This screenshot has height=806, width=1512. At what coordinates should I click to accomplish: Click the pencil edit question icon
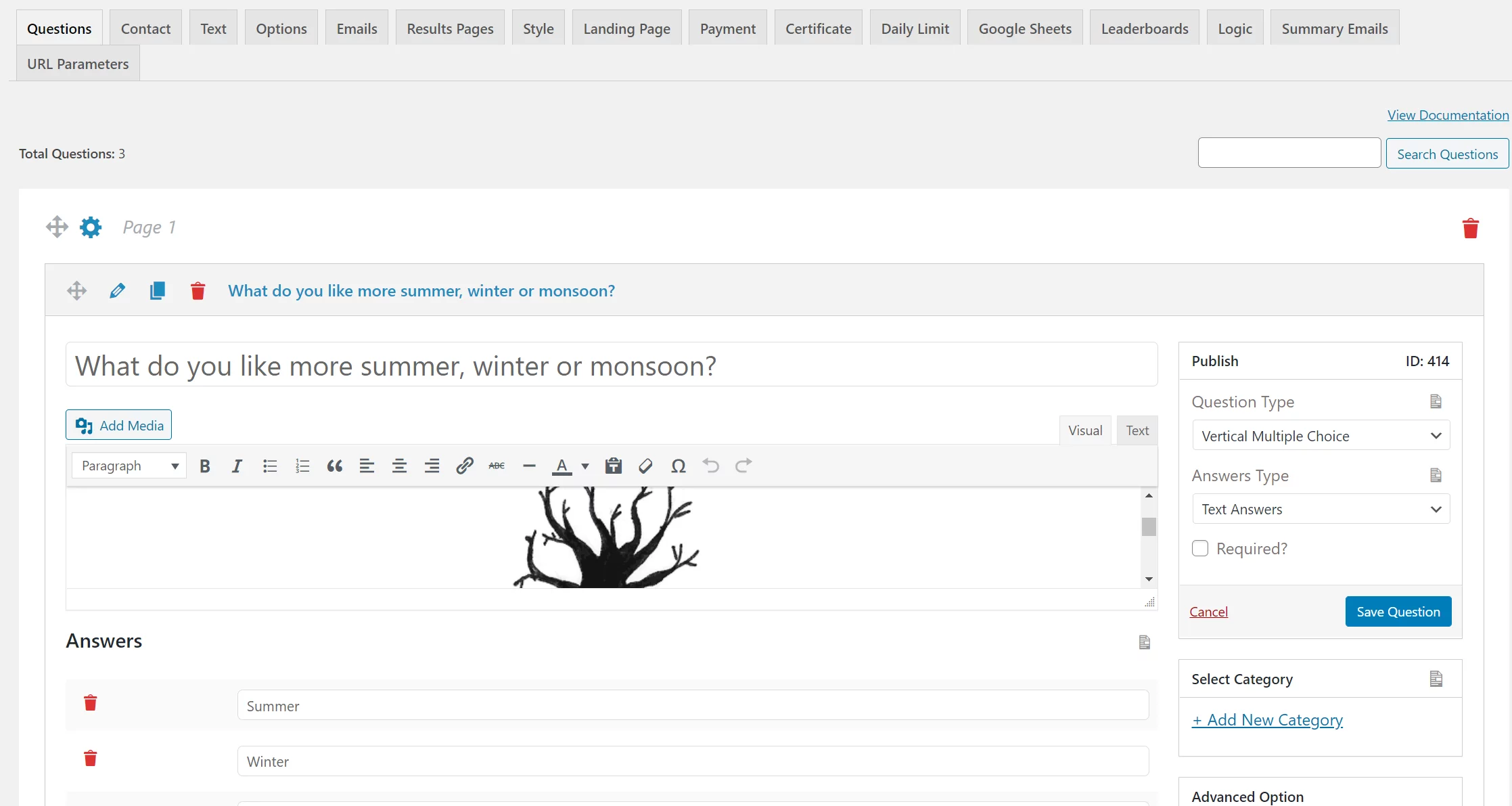(x=117, y=291)
